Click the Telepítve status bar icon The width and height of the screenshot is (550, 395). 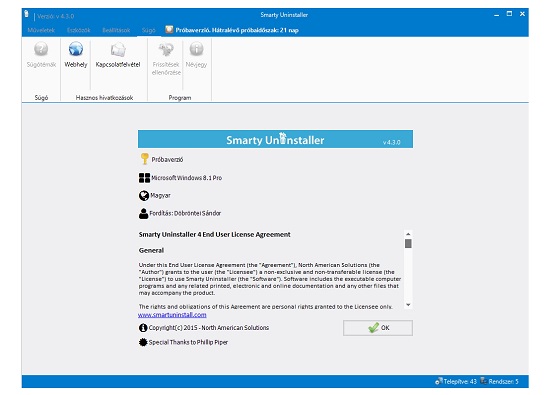(439, 381)
